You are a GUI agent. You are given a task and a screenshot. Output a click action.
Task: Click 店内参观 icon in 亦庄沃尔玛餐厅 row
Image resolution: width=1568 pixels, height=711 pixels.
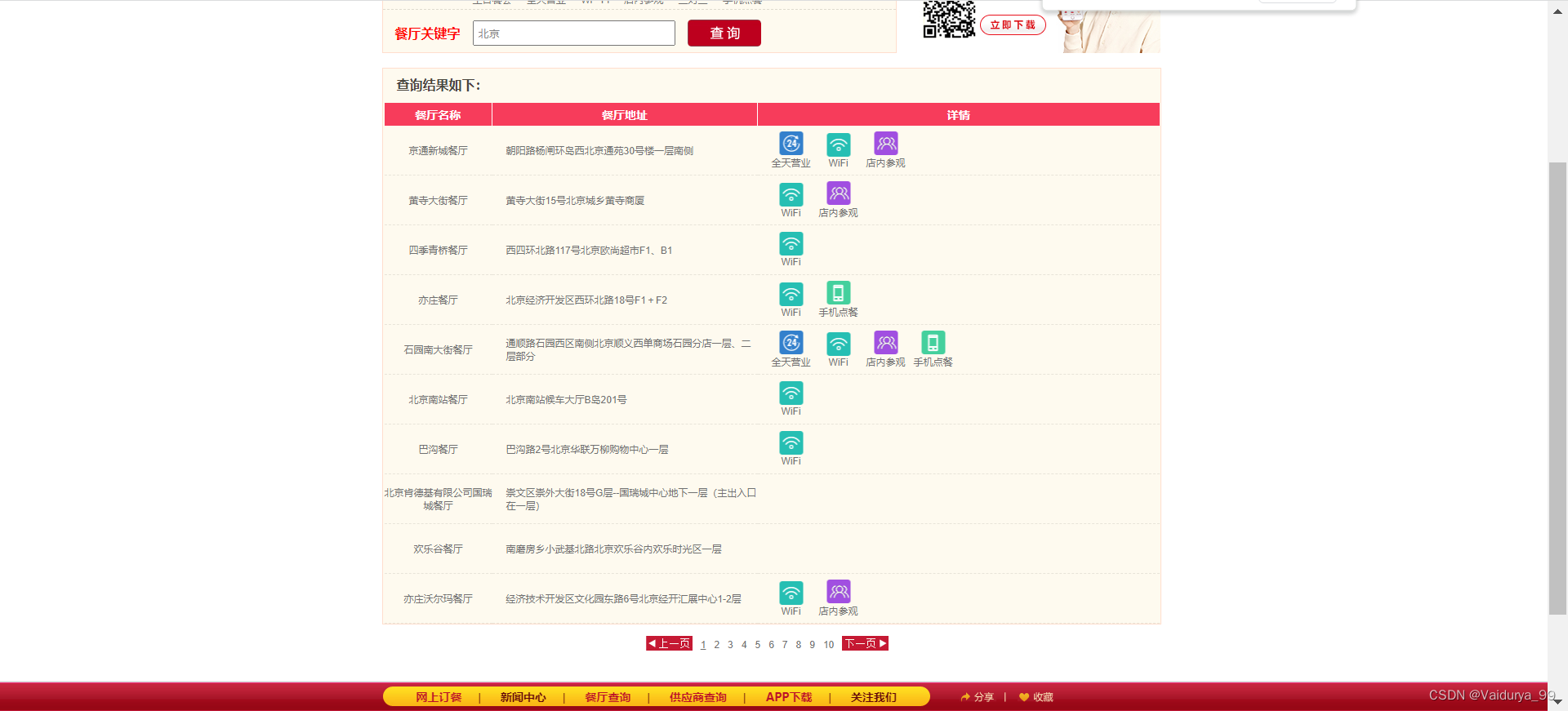point(838,592)
